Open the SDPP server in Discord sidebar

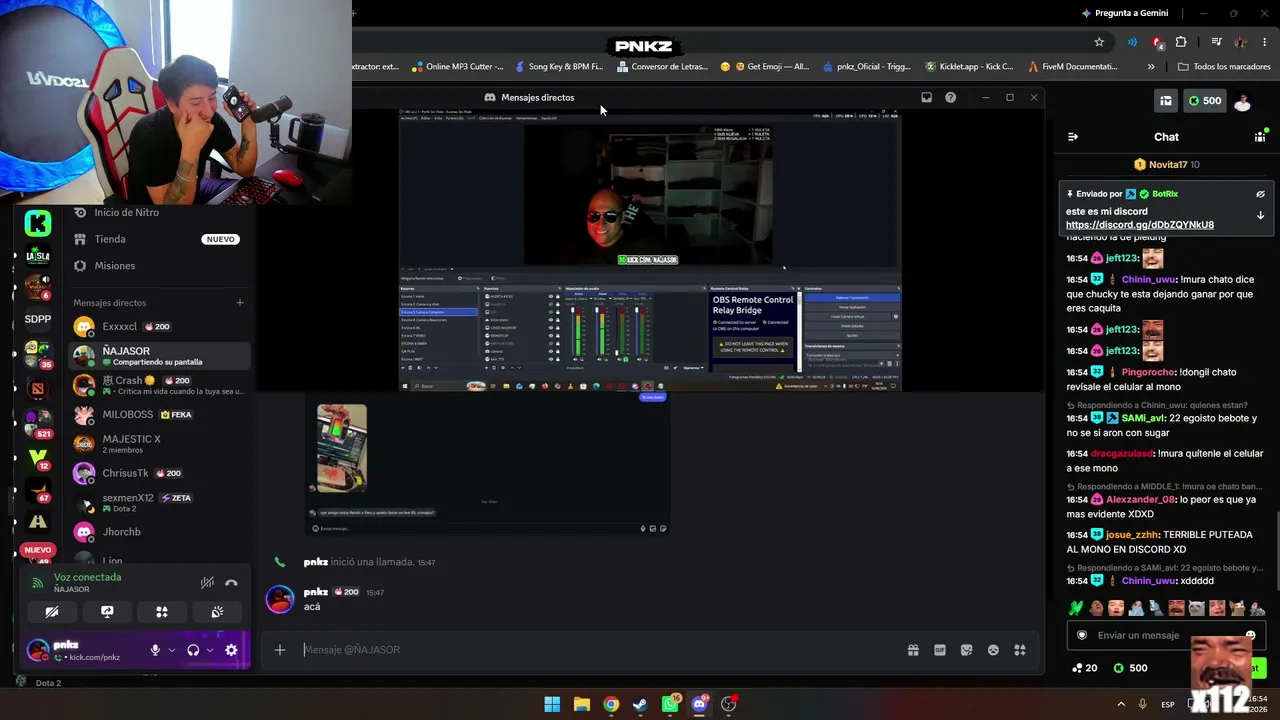(x=38, y=319)
